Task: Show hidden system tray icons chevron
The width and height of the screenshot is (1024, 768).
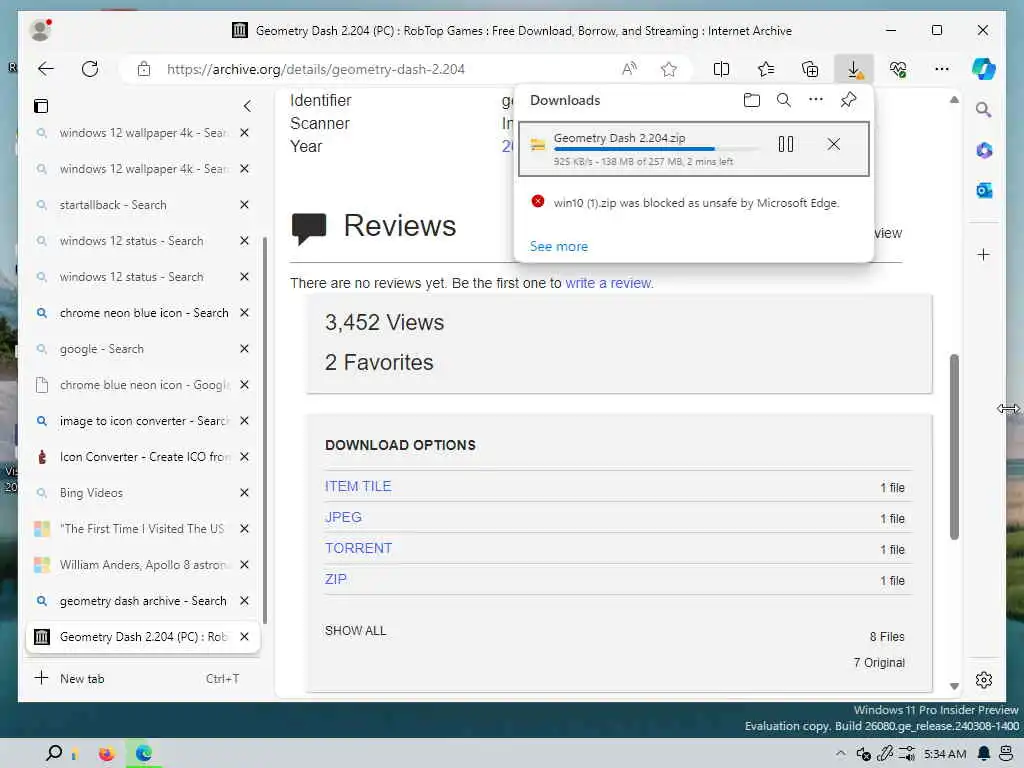Action: [x=840, y=754]
